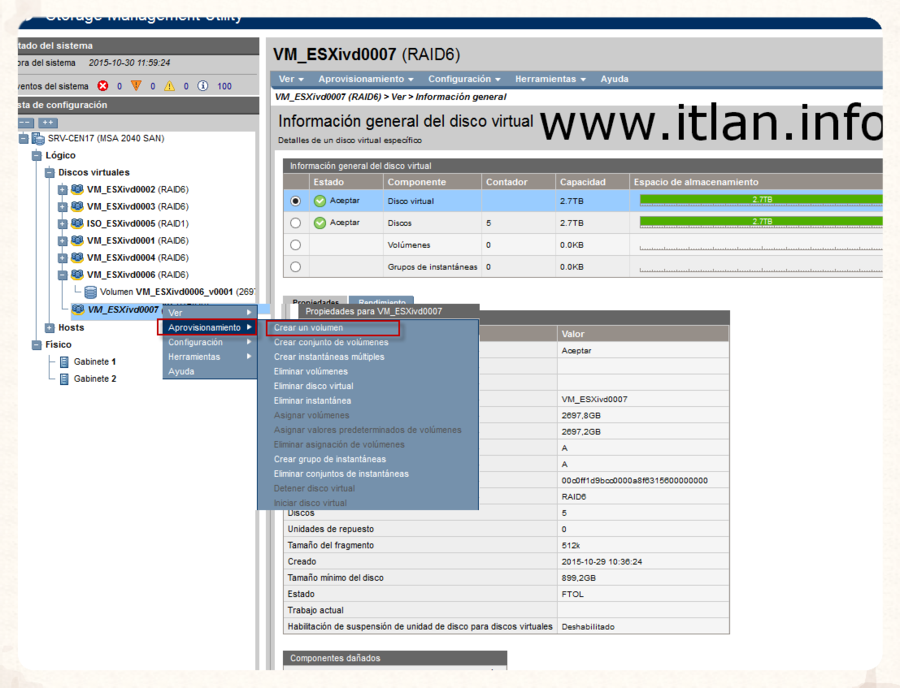Image resolution: width=900 pixels, height=688 pixels.
Task: Collapse the Discos virtuales tree node
Action: click(50, 173)
